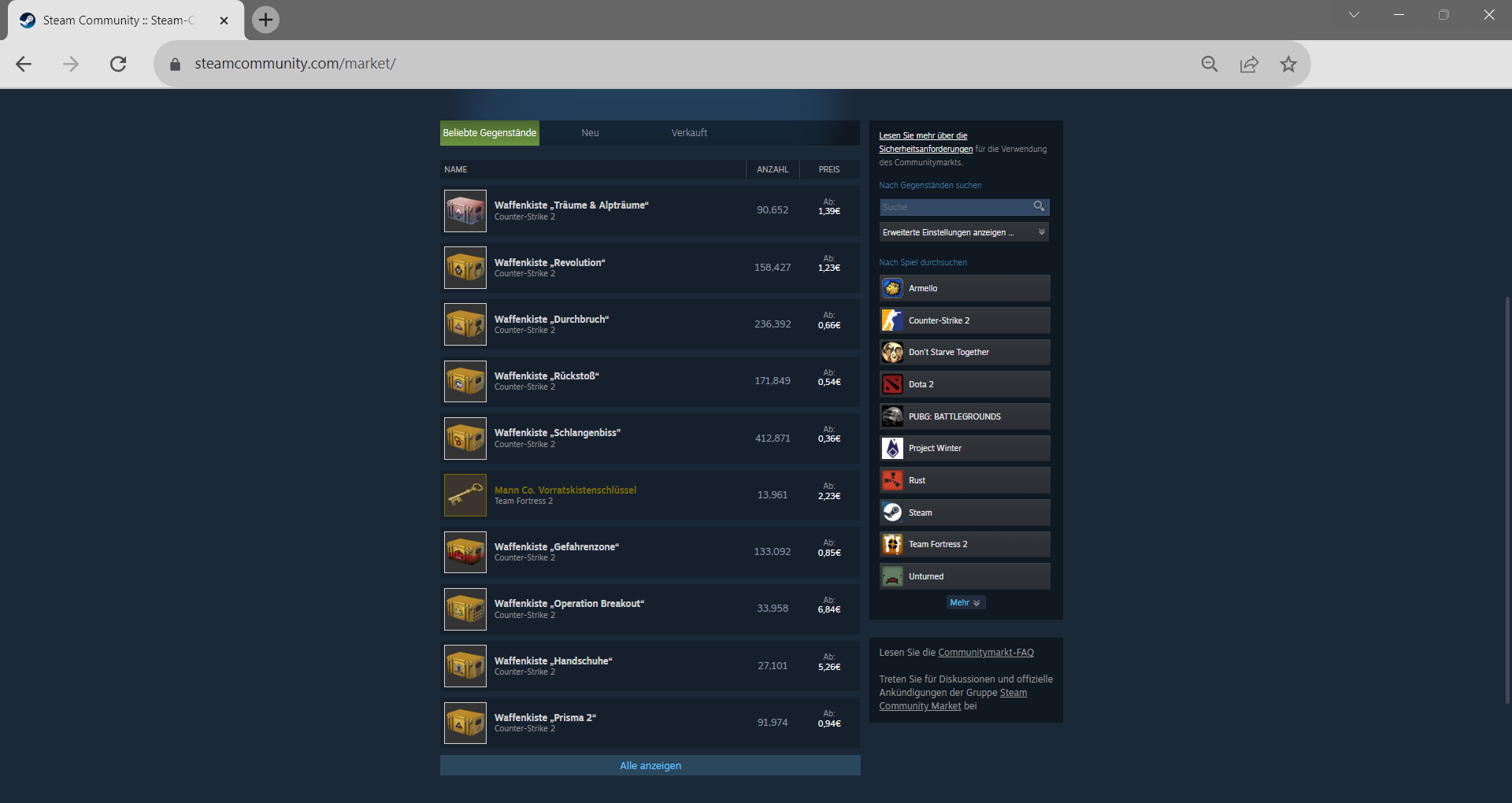This screenshot has width=1512, height=803.
Task: Click the Counter-Strike 2 game icon
Action: coord(892,320)
